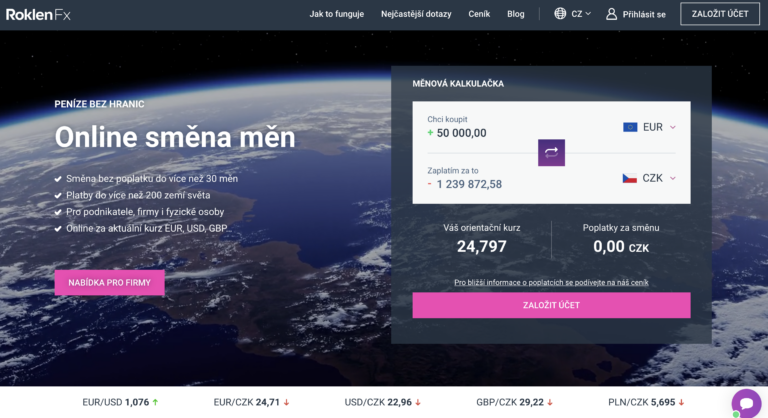Click the Czech flag icon

[630, 178]
